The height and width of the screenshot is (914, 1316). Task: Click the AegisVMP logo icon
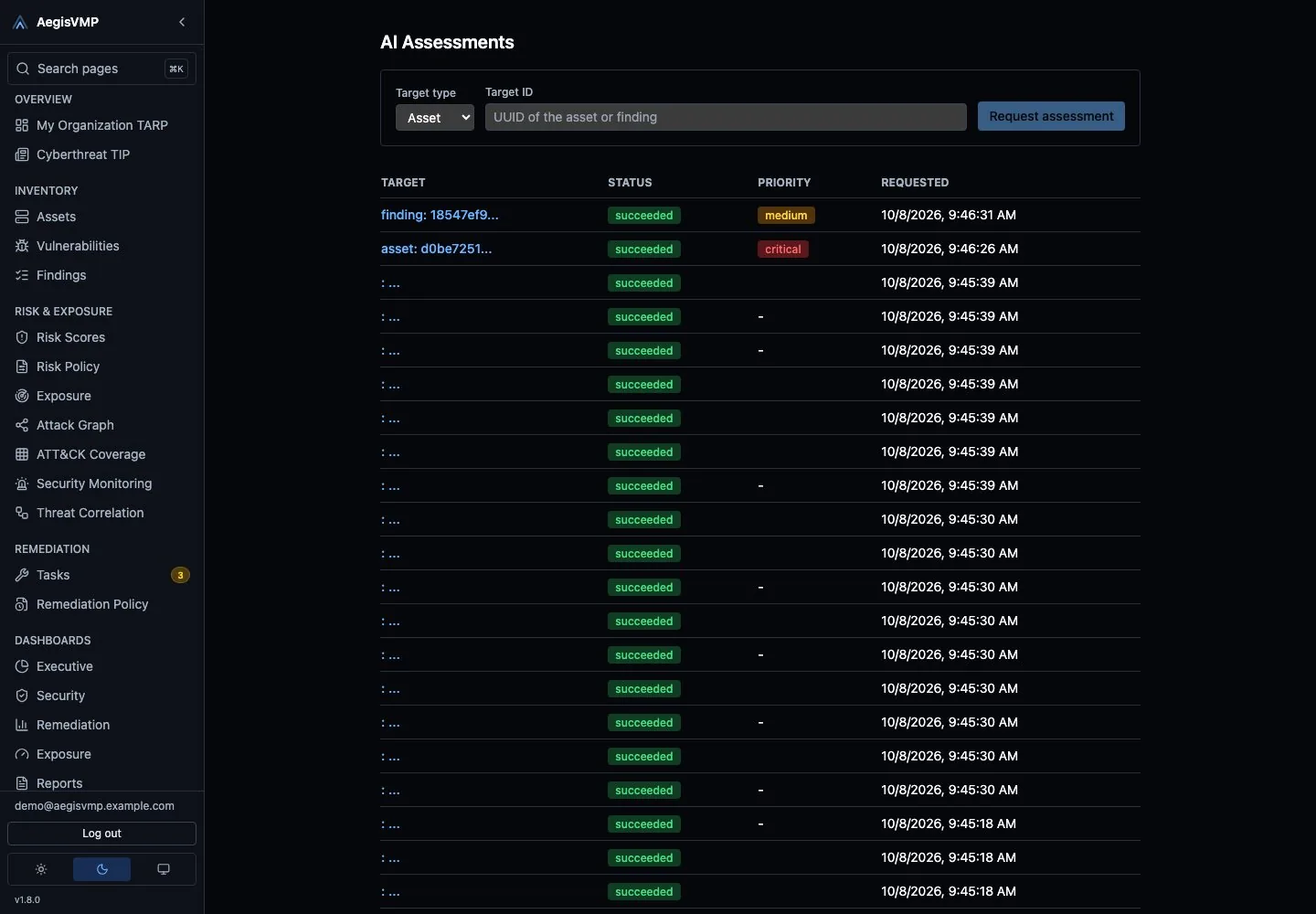coord(20,22)
